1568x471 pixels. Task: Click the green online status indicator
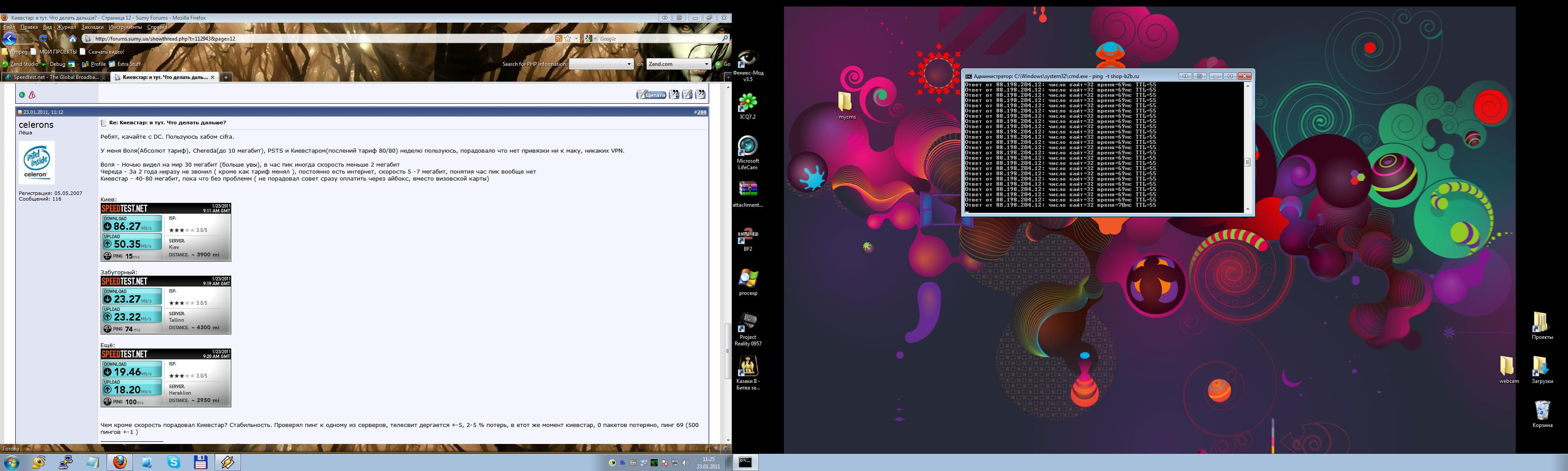[22, 95]
